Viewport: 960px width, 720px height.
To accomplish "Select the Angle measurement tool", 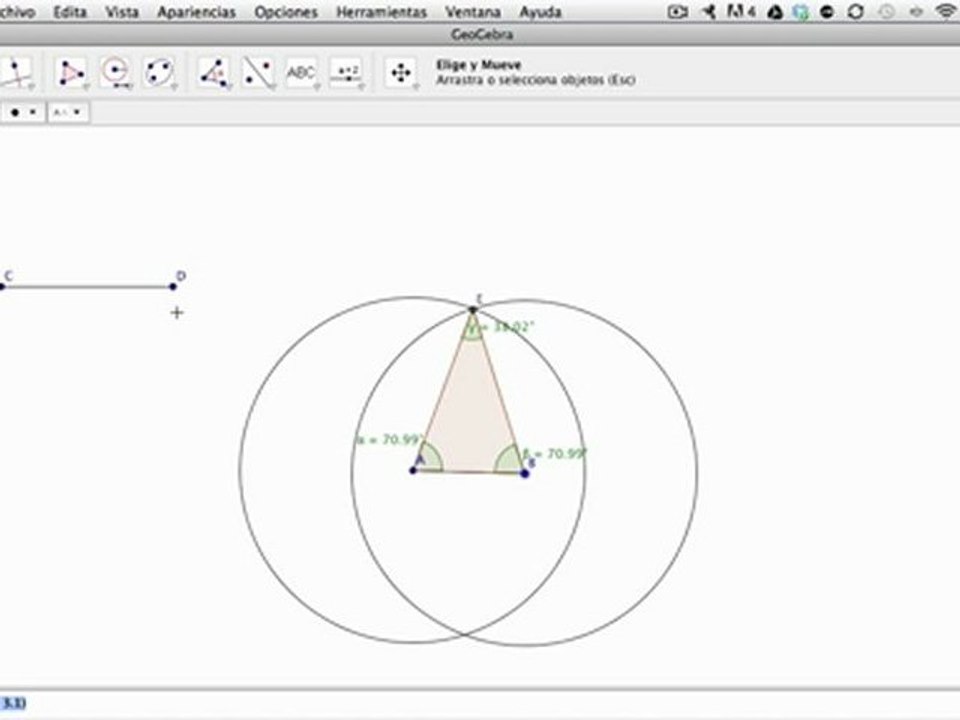I will point(214,72).
